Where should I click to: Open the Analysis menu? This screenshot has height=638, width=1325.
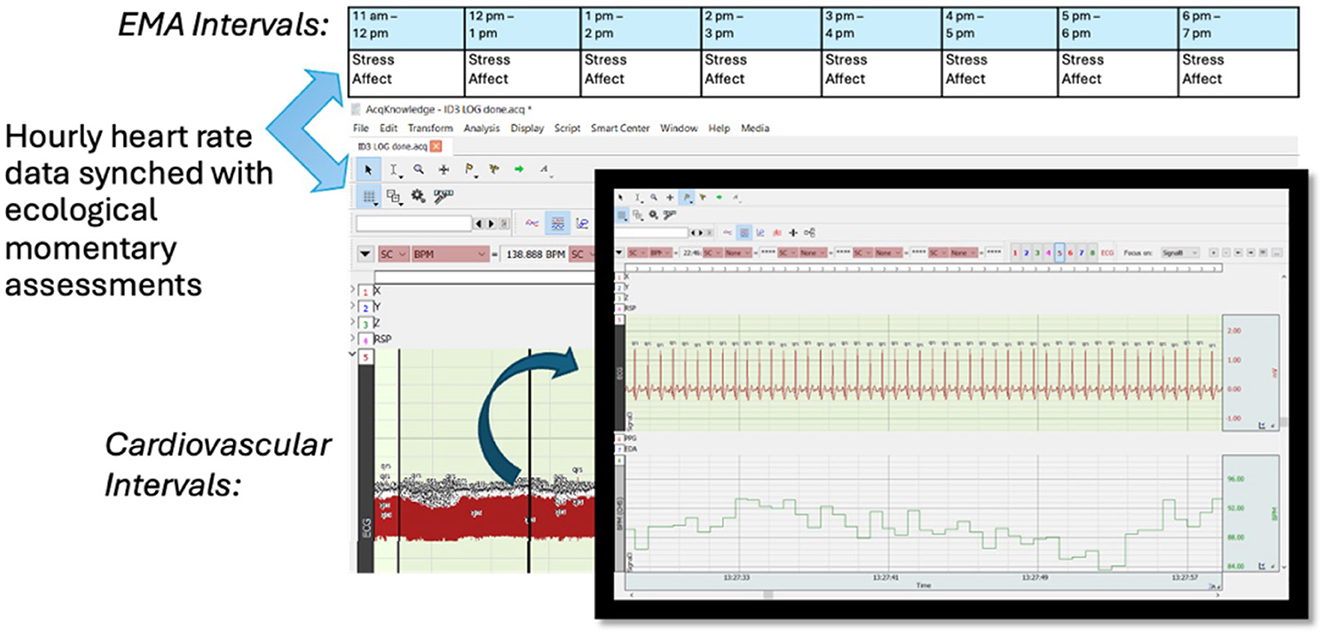482,128
